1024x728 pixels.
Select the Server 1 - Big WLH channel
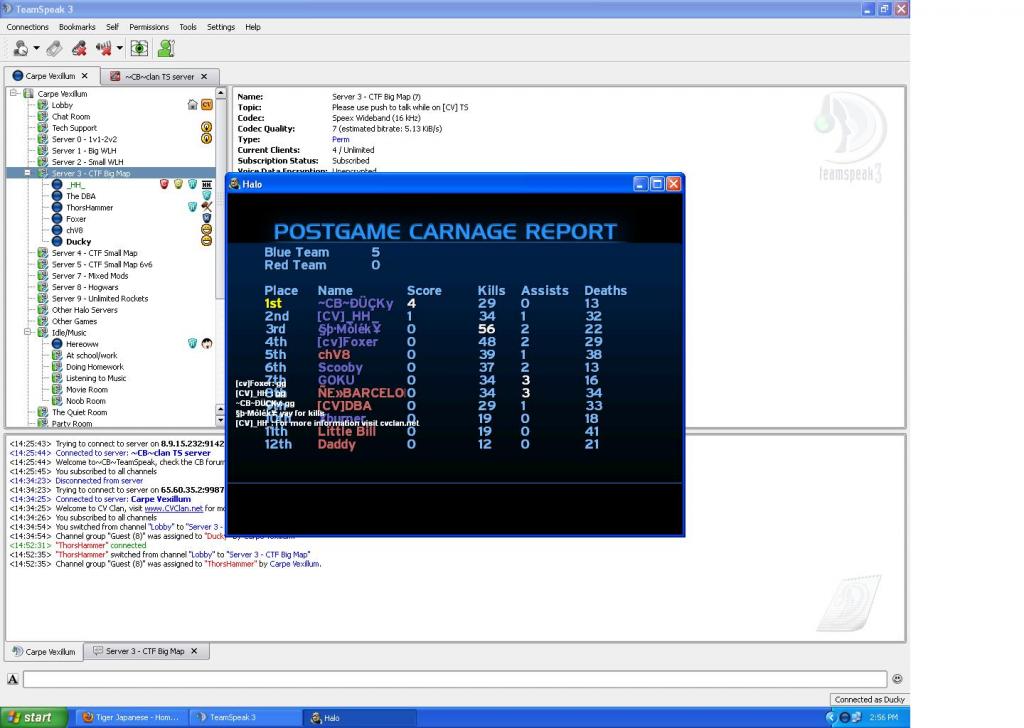(84, 151)
